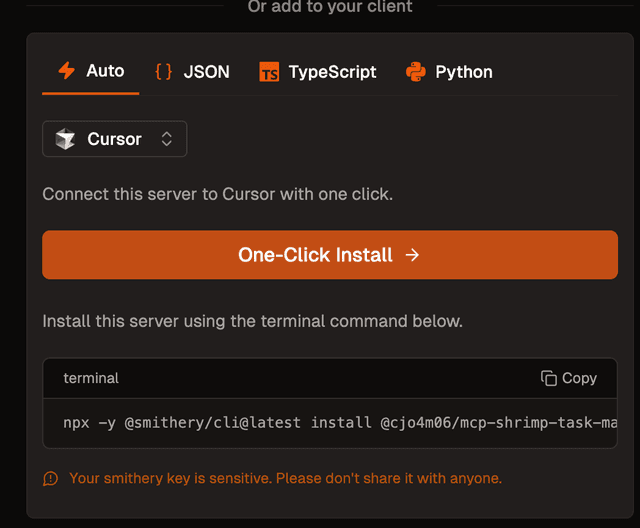The image size is (640, 528).
Task: Click the copy clipboard icon
Action: tap(549, 378)
